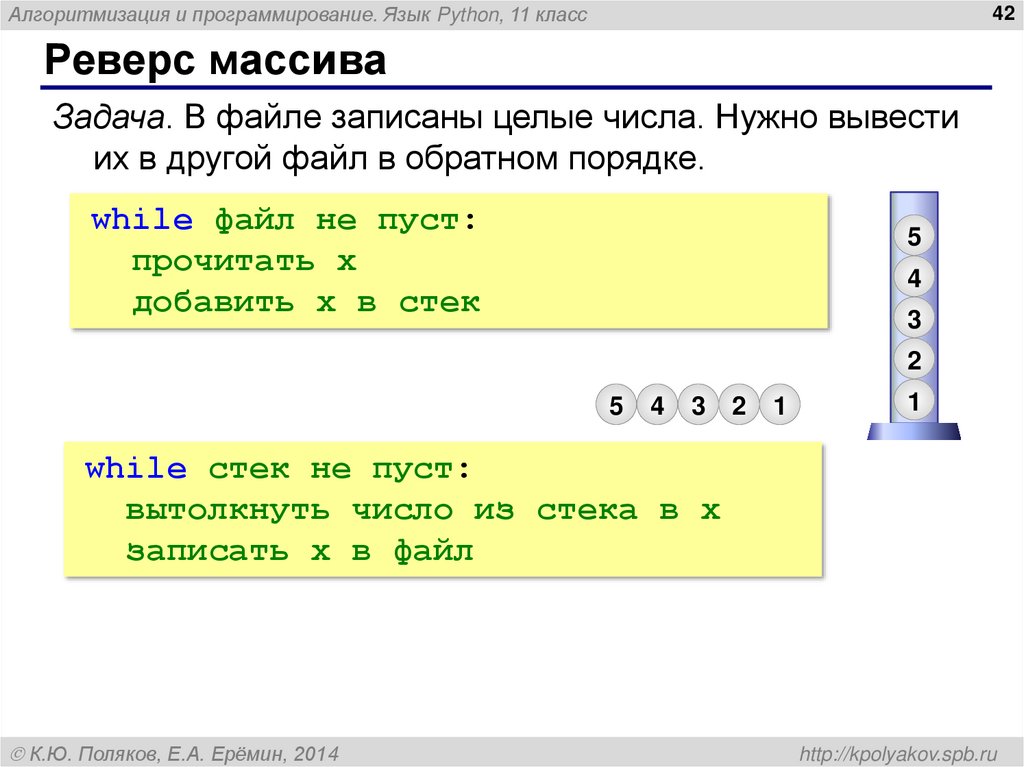The width and height of the screenshot is (1024, 767).
Task: Click the while keyword in the bottom code box
Action: [137, 468]
